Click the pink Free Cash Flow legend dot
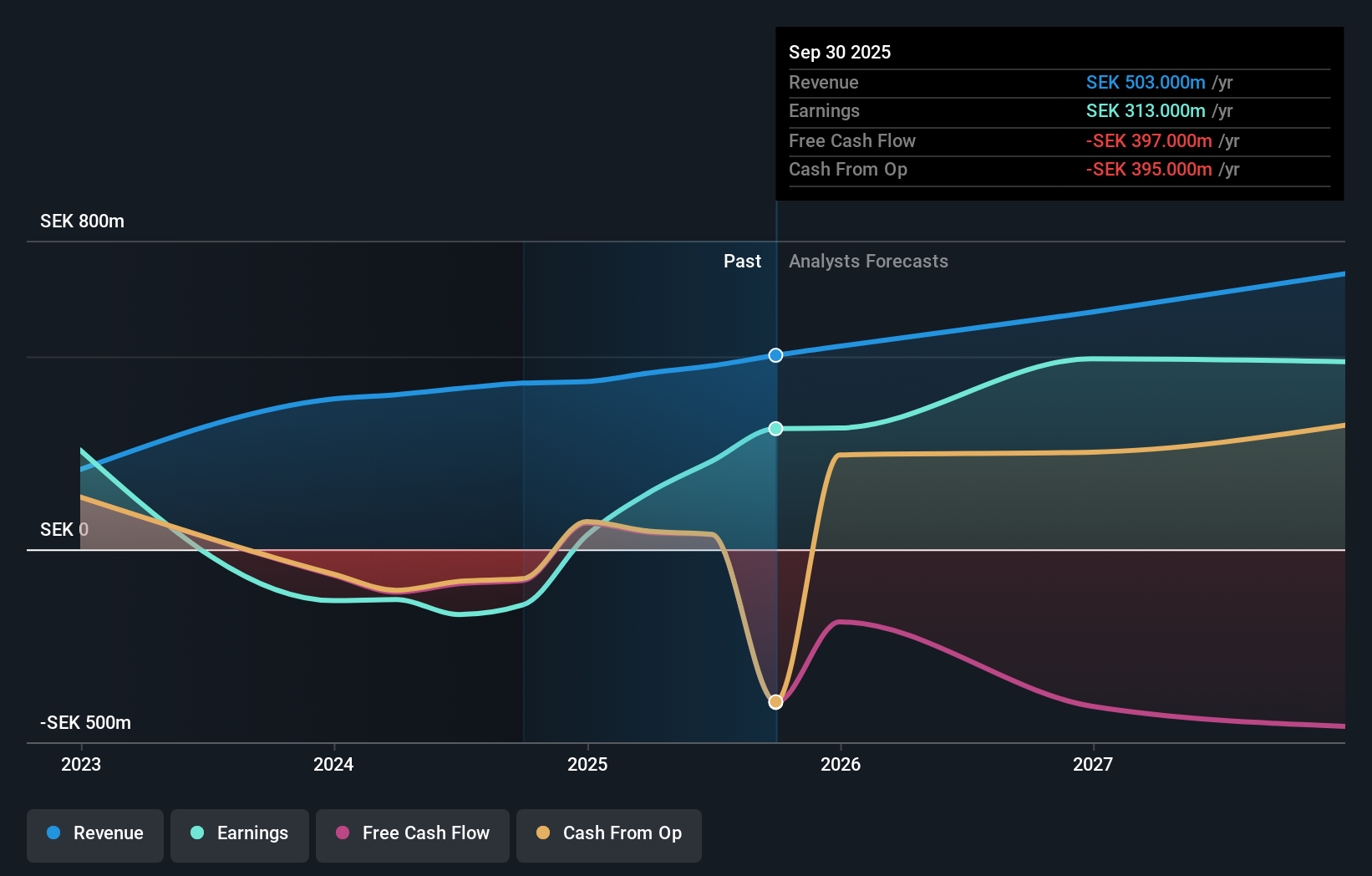1372x876 pixels. (342, 833)
